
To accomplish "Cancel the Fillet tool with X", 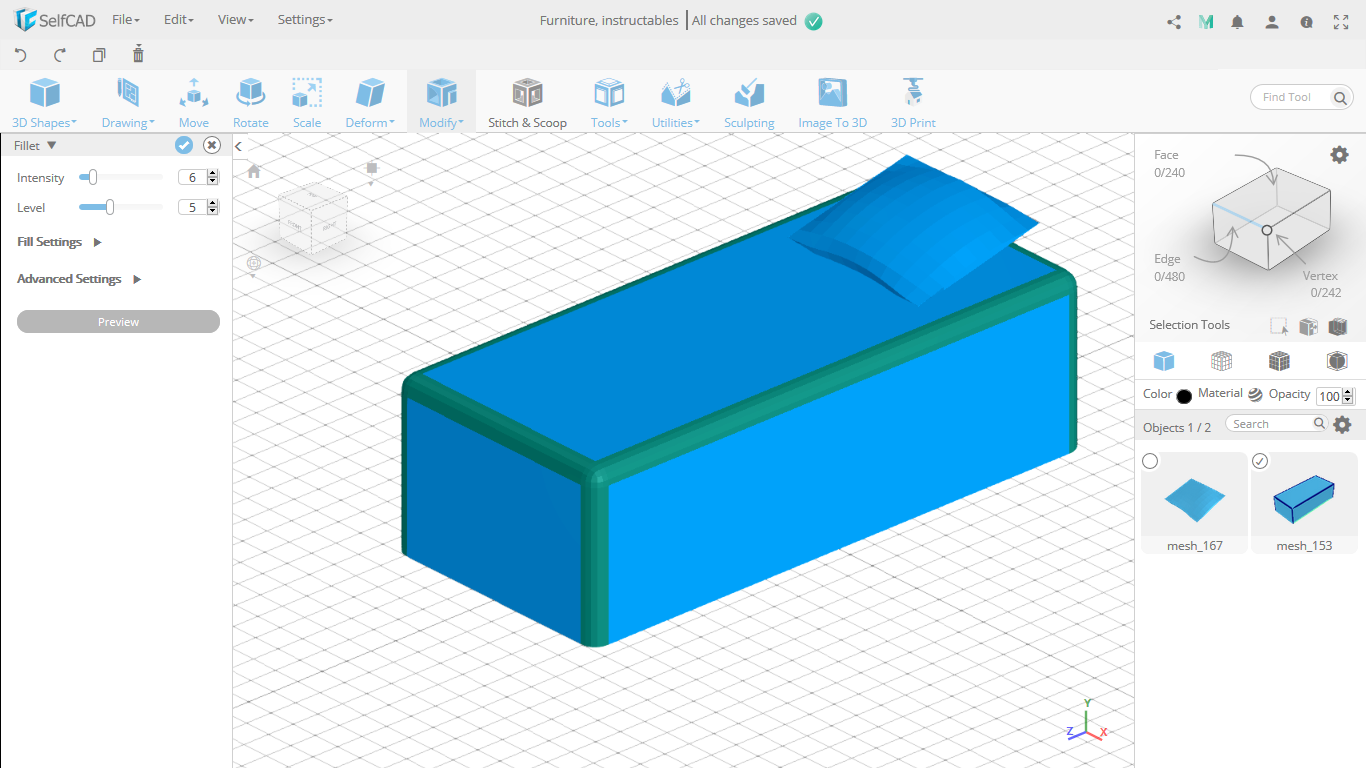I will pos(212,146).
